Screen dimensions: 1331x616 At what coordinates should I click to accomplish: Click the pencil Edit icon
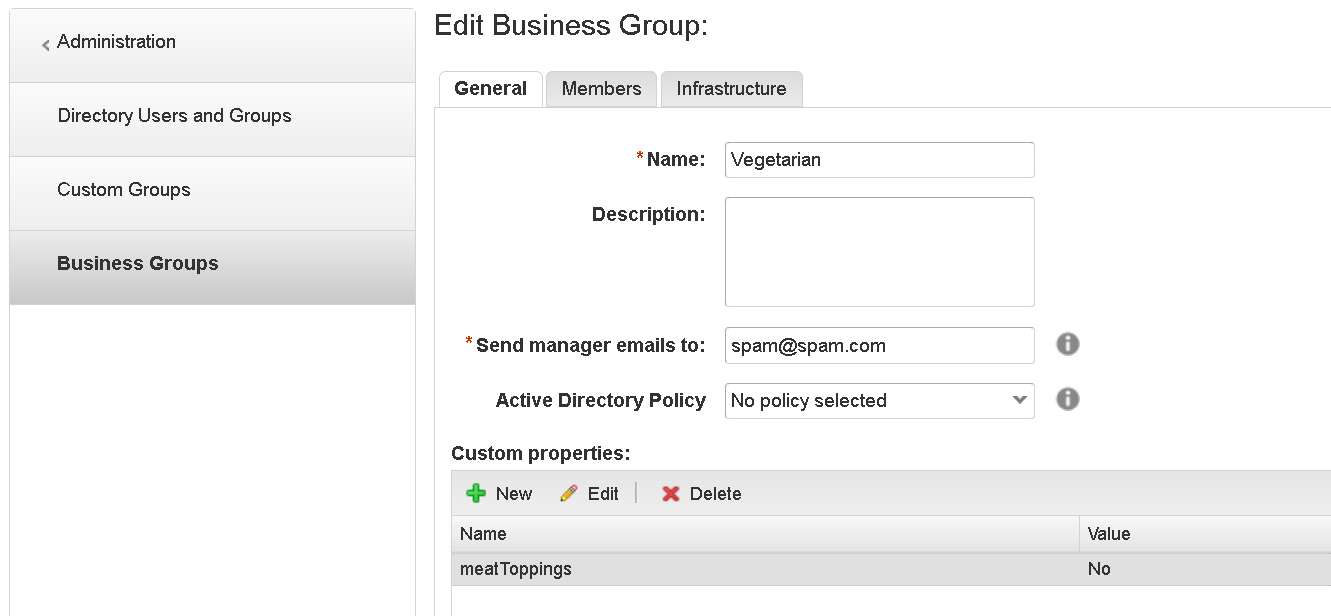tap(568, 493)
